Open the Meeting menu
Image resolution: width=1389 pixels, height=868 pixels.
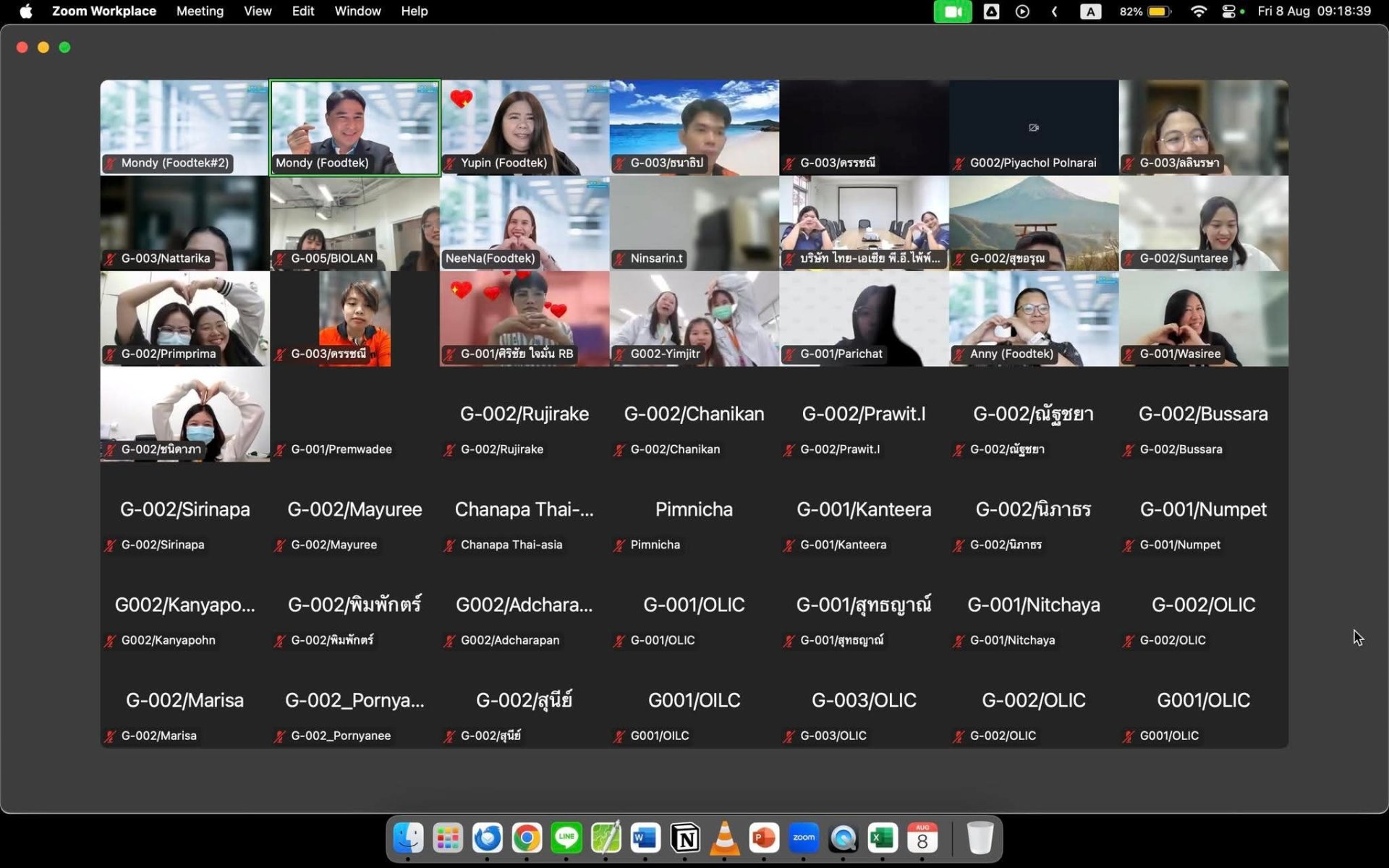(200, 12)
